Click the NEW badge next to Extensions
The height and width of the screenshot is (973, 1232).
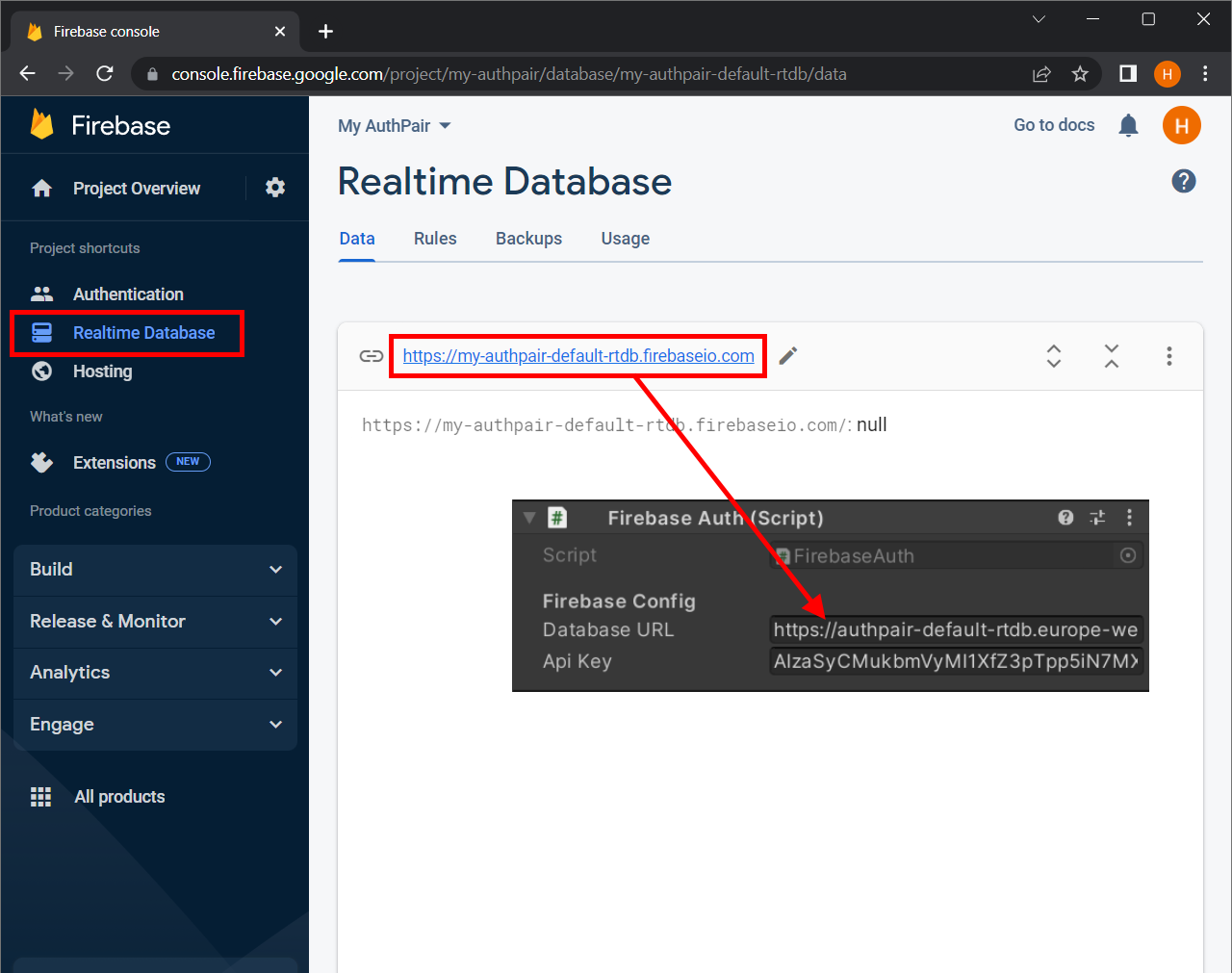188,462
